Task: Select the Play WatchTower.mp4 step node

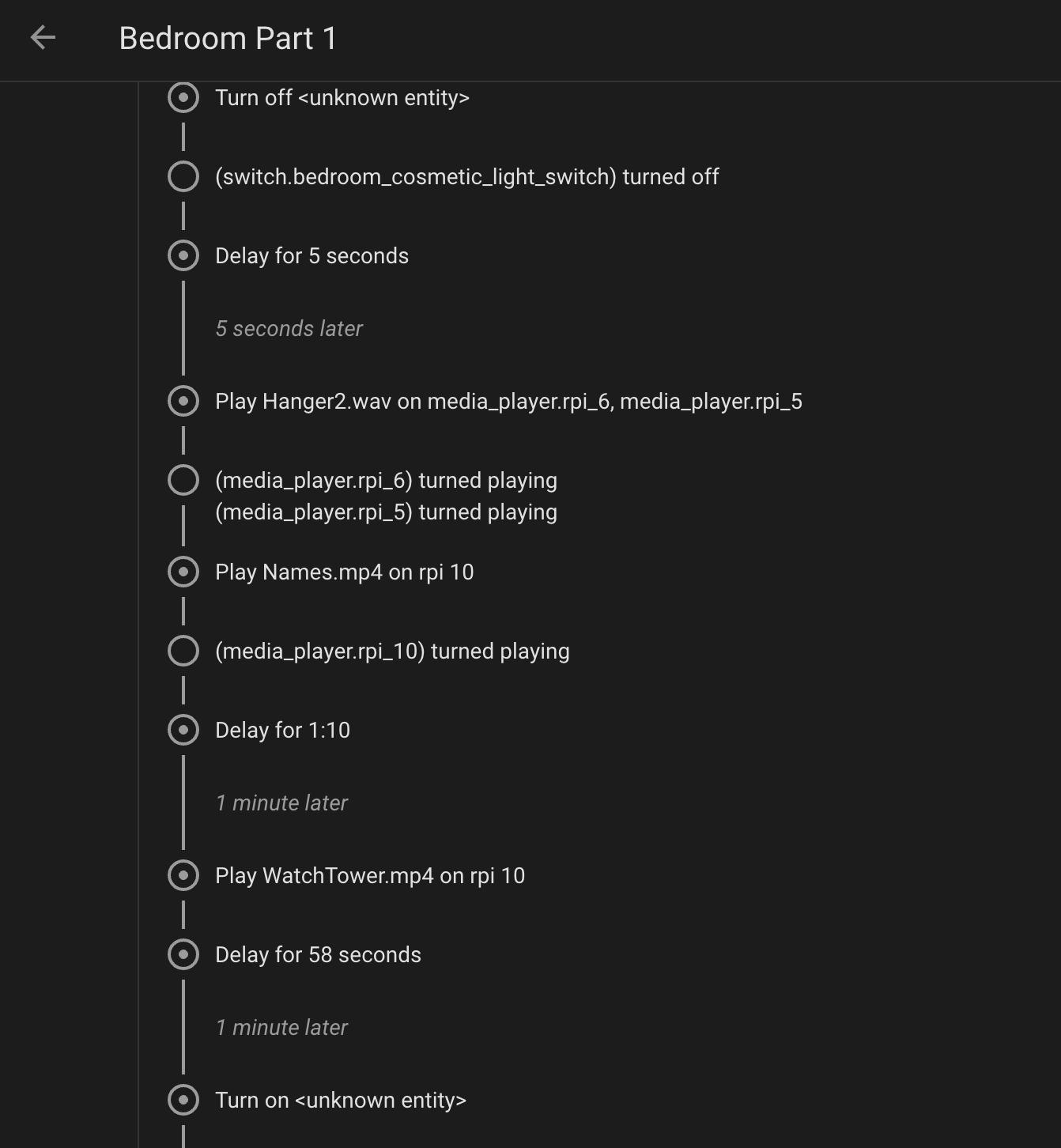Action: (x=183, y=875)
